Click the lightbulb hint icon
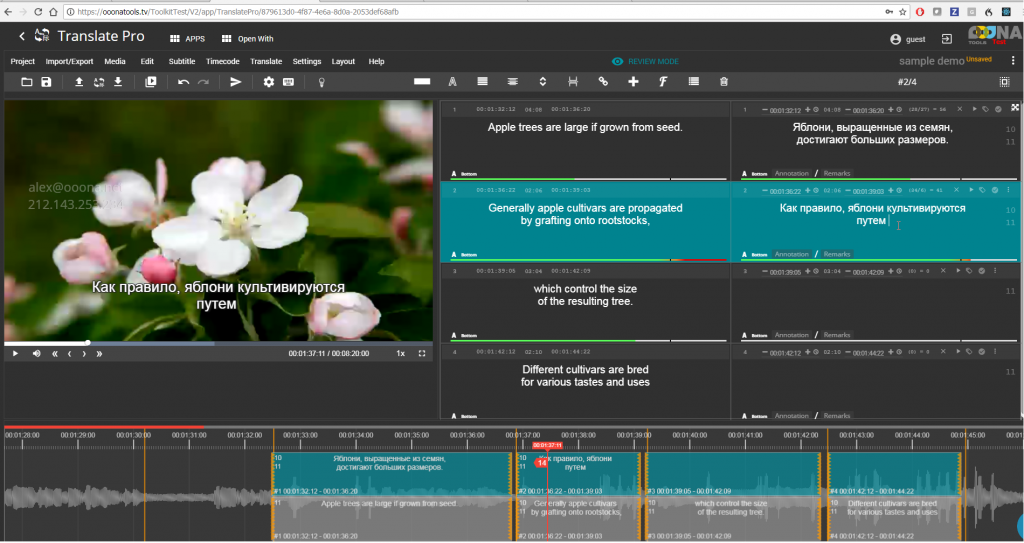The image size is (1024, 543). pos(322,82)
